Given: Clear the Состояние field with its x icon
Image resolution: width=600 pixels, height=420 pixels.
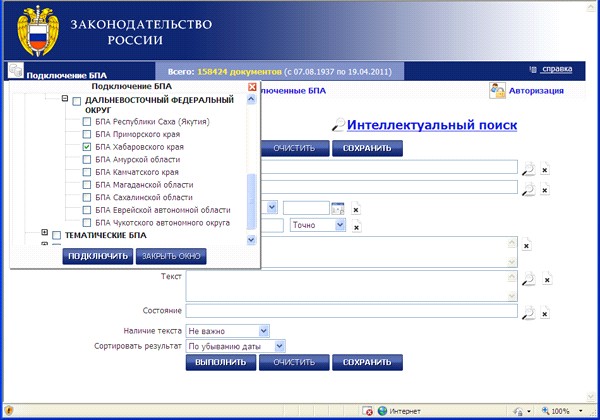Looking at the screenshot, I should click(x=545, y=313).
